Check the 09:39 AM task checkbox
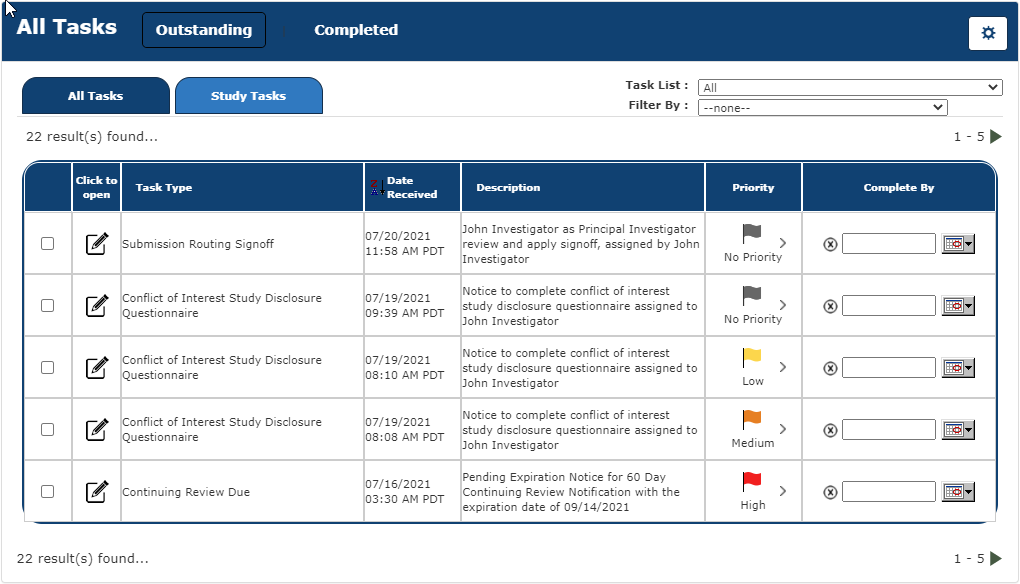1020x584 pixels. (47, 305)
